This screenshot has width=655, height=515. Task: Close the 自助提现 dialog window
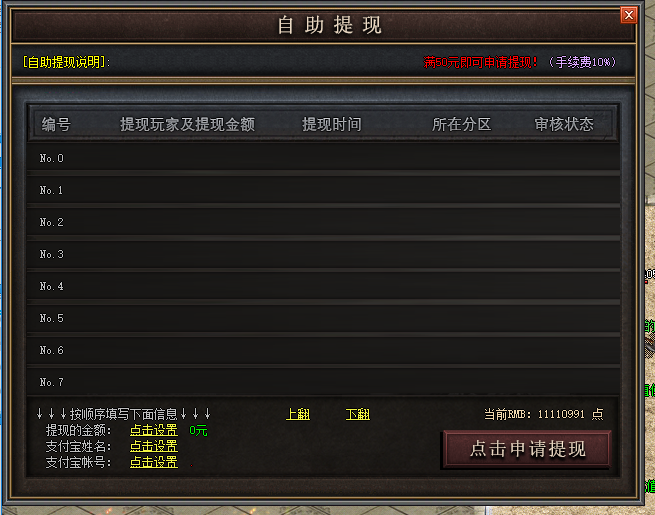pos(628,15)
